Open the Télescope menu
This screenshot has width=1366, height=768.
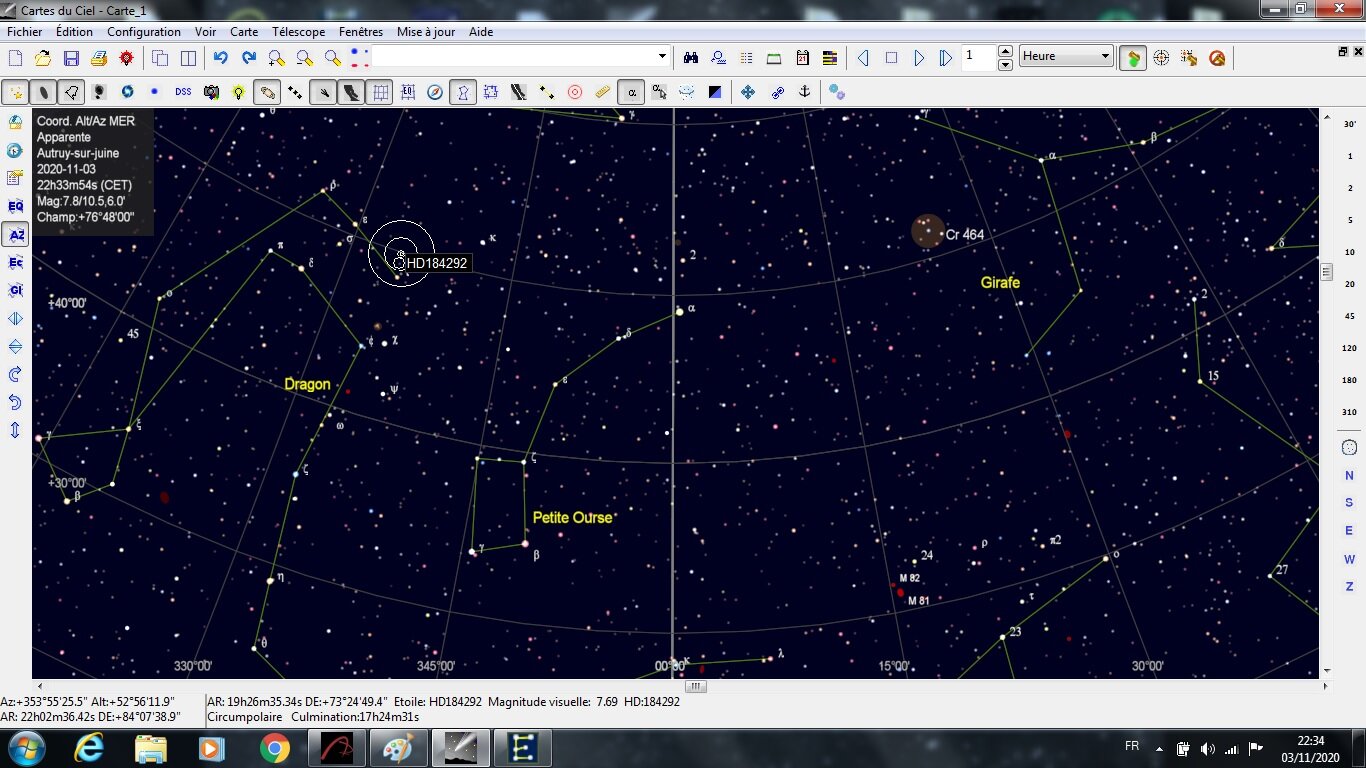point(298,32)
